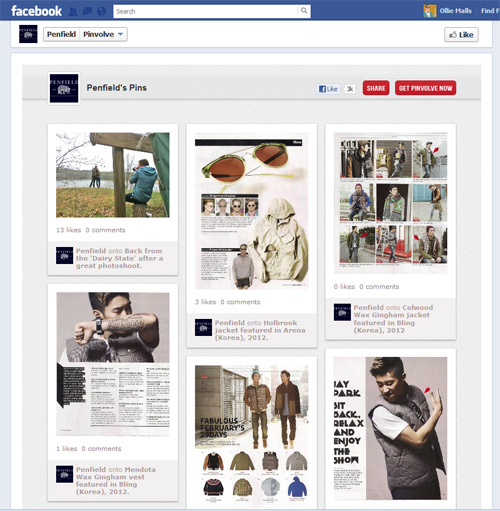Open Ollie Malls profile picture
Image resolution: width=500 pixels, height=511 pixels.
click(430, 11)
